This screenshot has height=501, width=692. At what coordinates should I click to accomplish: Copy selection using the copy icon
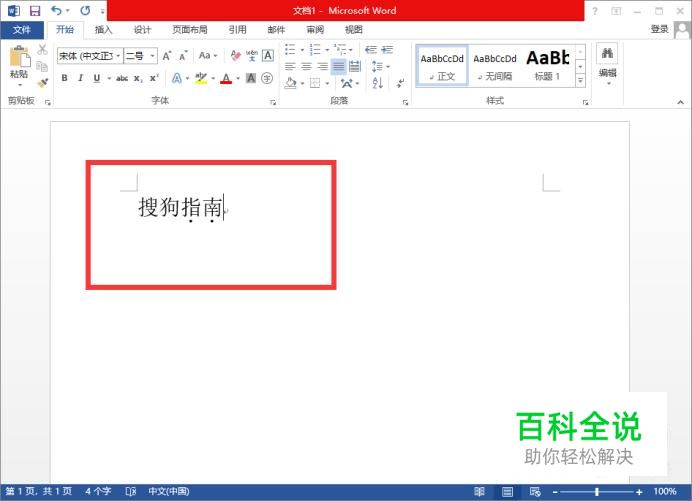coord(42,66)
